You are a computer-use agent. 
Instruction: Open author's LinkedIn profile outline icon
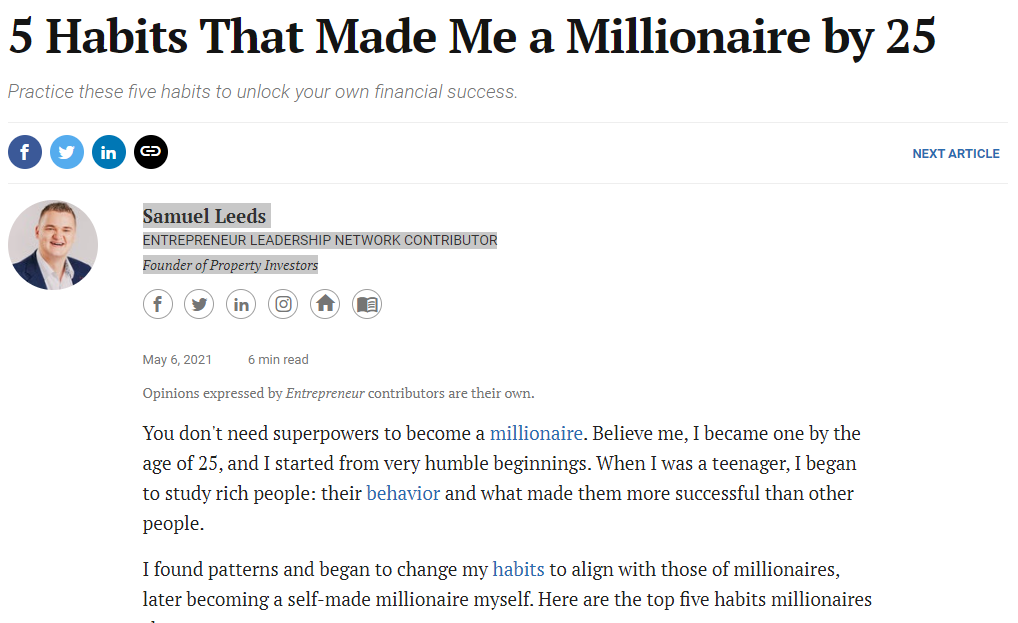(x=241, y=304)
